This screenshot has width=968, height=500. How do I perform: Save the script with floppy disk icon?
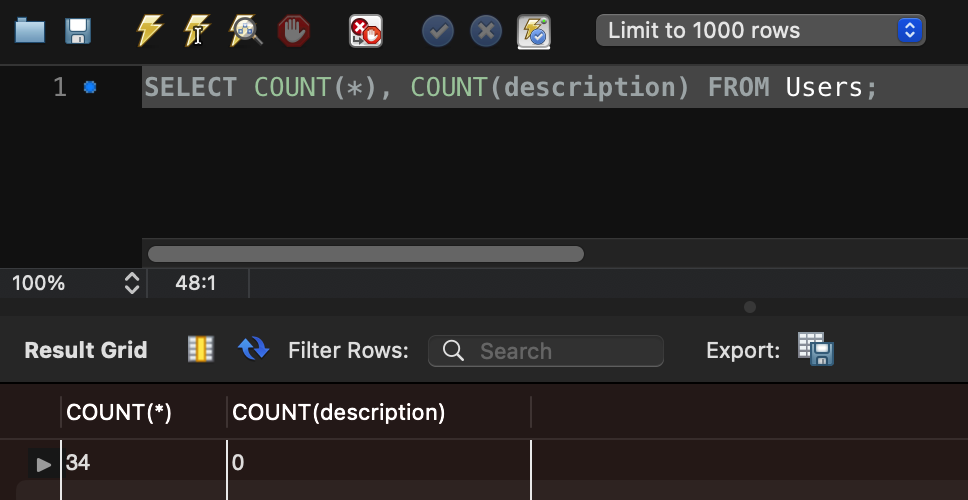tap(78, 31)
